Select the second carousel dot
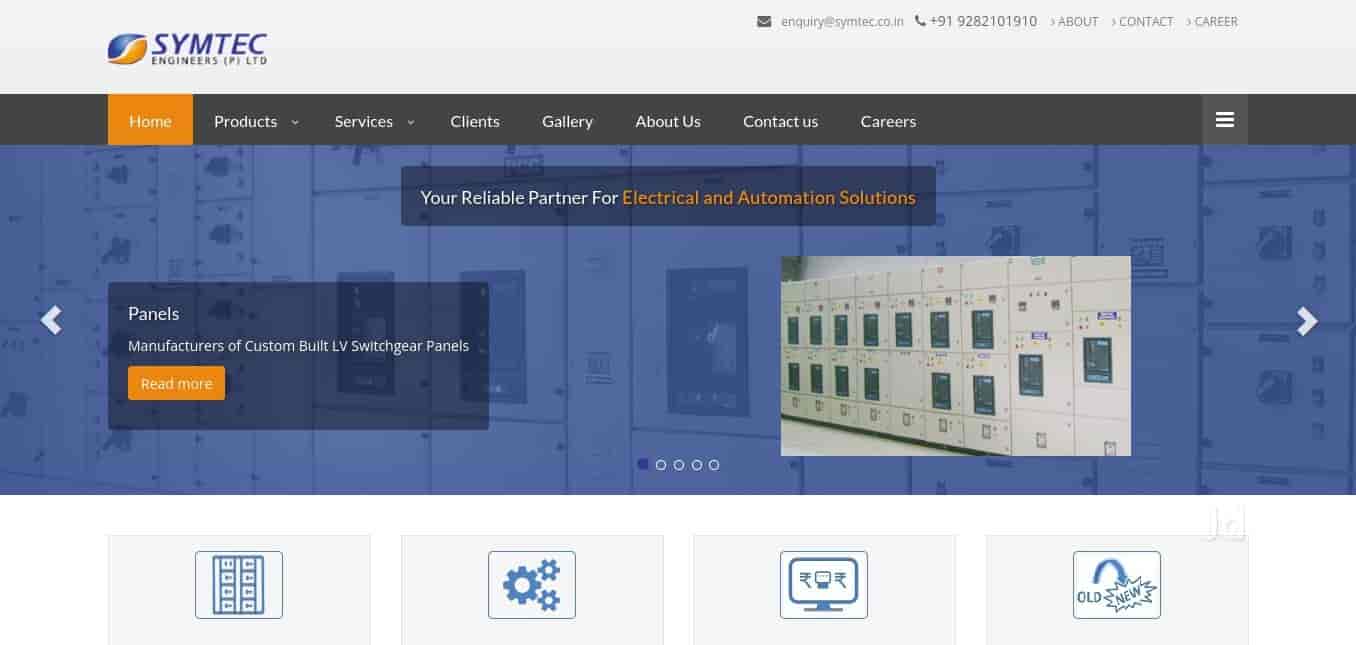 coord(661,465)
